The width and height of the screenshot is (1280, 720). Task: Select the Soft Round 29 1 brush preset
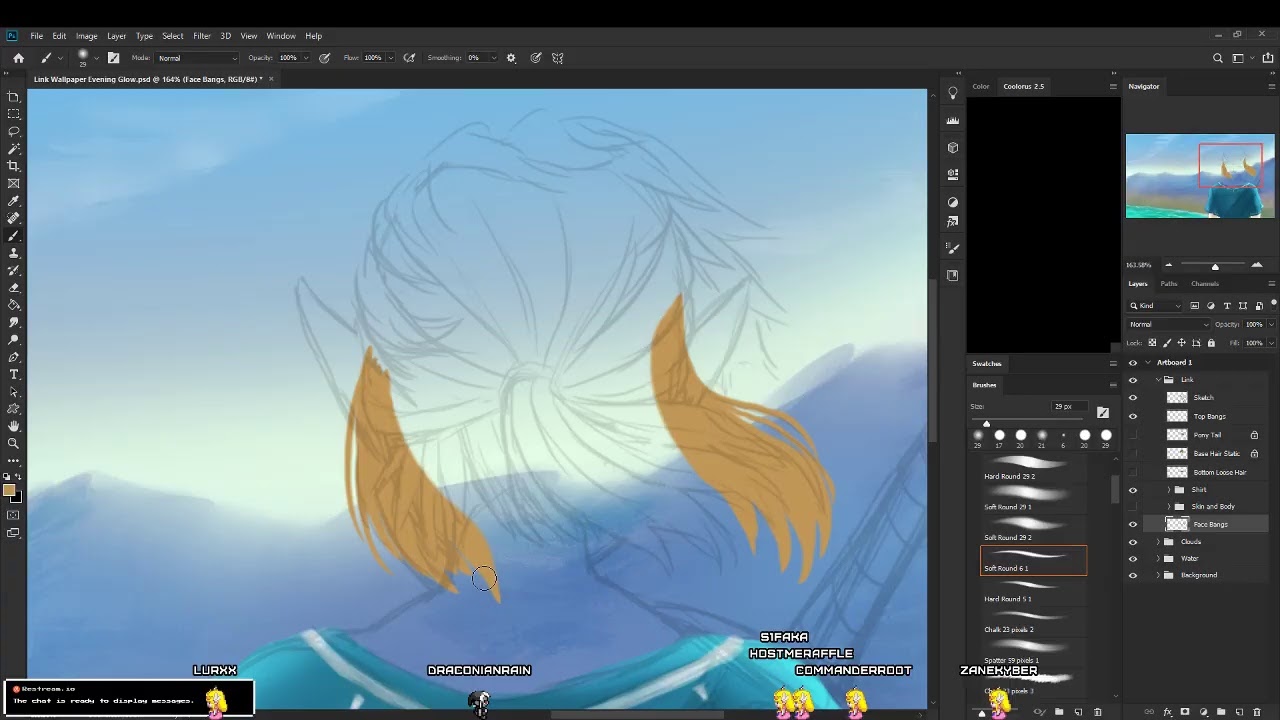click(1033, 499)
